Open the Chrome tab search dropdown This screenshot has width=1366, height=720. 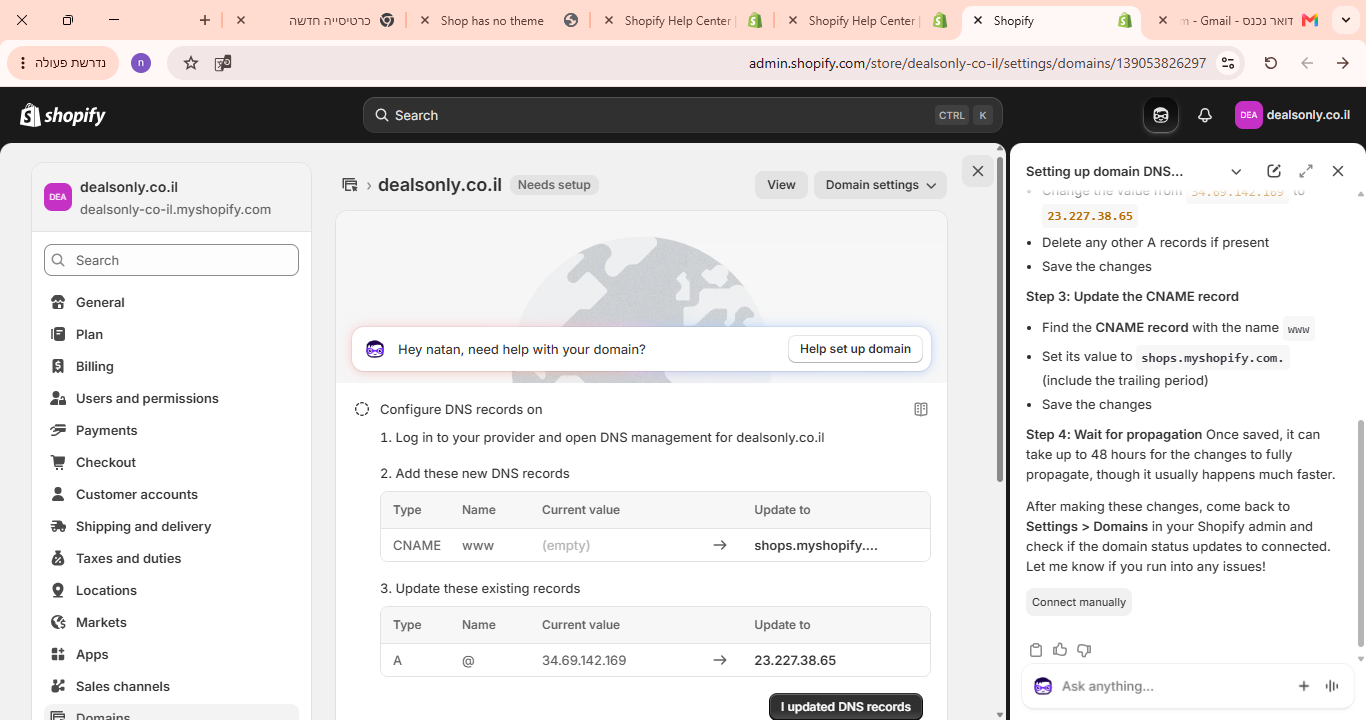pyautogui.click(x=1346, y=20)
